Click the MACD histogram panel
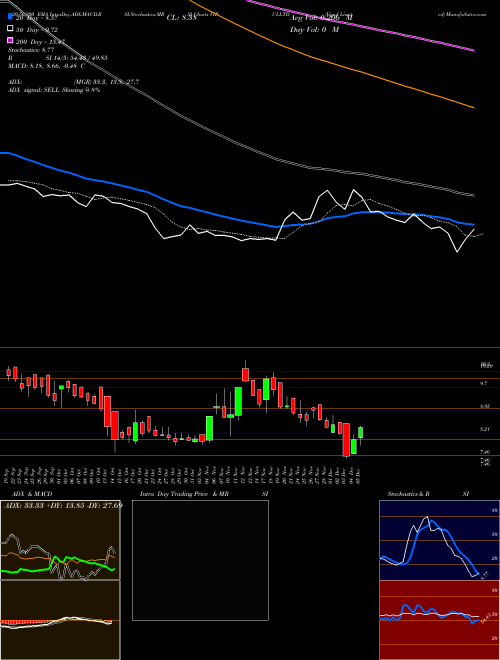500x660 pixels. click(60, 620)
